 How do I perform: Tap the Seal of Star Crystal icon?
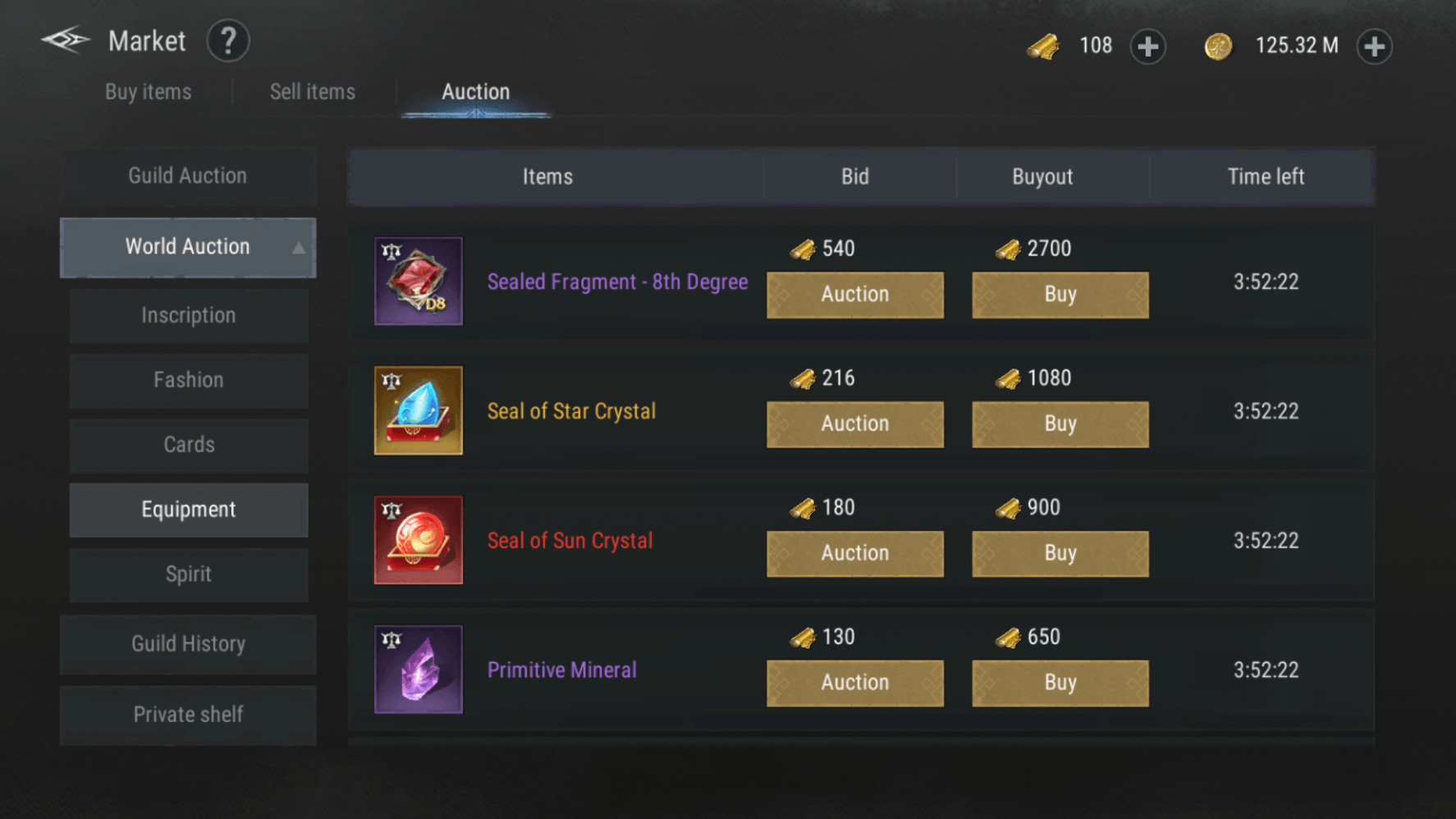click(419, 410)
